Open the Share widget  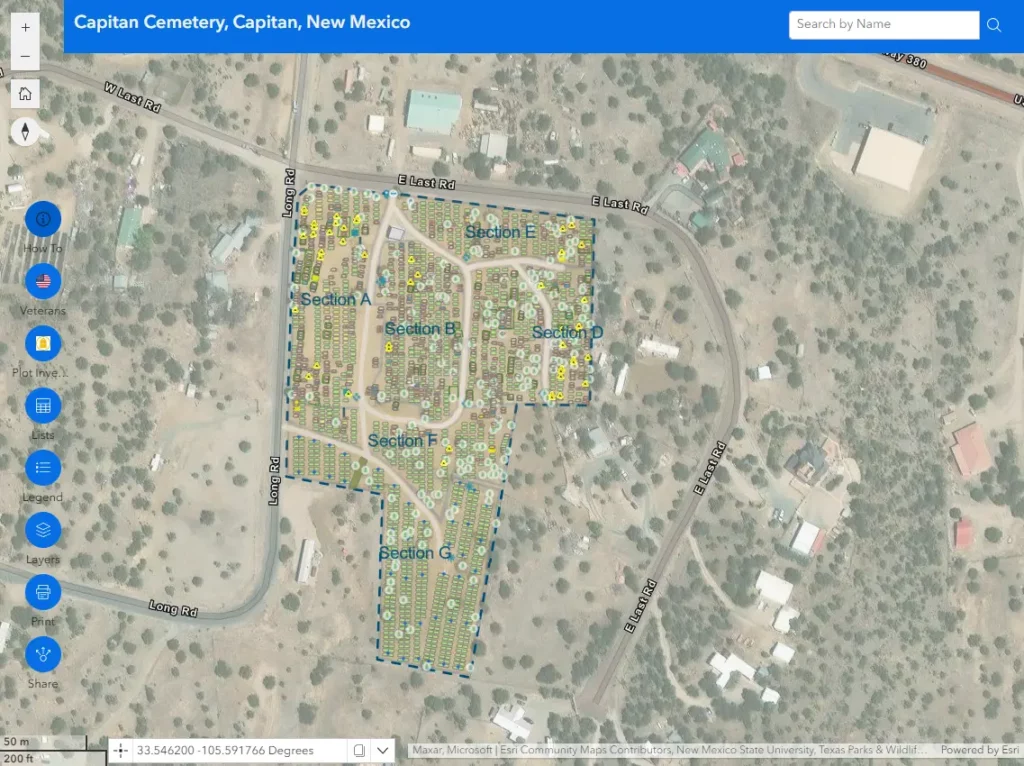43,654
